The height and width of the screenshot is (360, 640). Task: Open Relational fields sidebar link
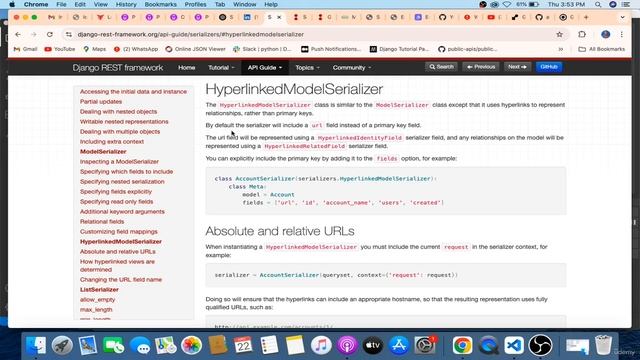(x=102, y=222)
